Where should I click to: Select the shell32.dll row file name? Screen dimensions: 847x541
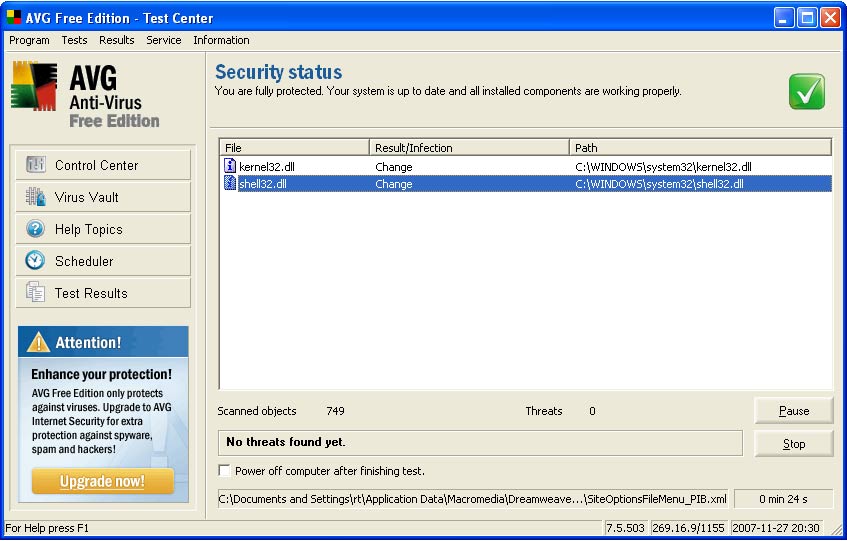point(263,184)
